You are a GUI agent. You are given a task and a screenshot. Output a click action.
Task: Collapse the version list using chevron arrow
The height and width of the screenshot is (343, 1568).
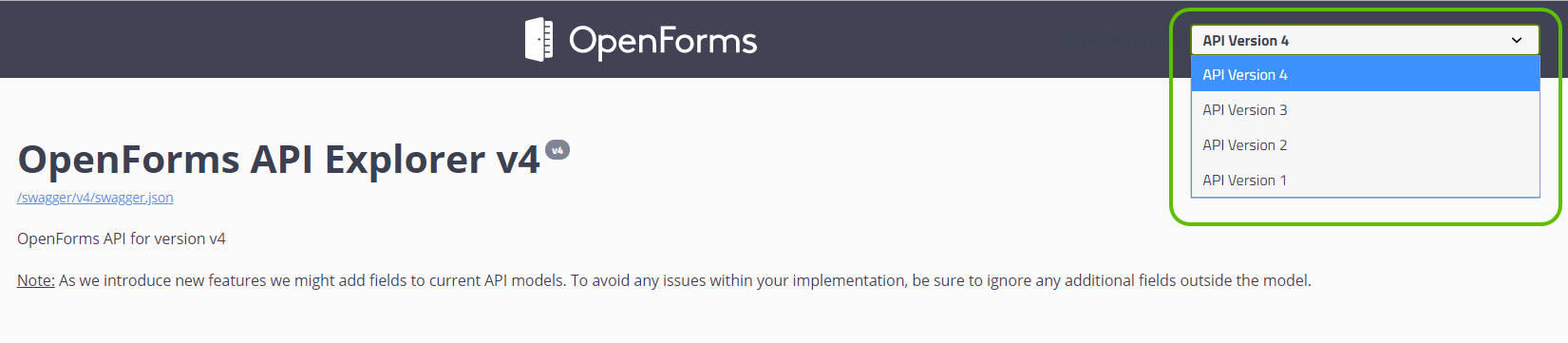coord(1517,40)
